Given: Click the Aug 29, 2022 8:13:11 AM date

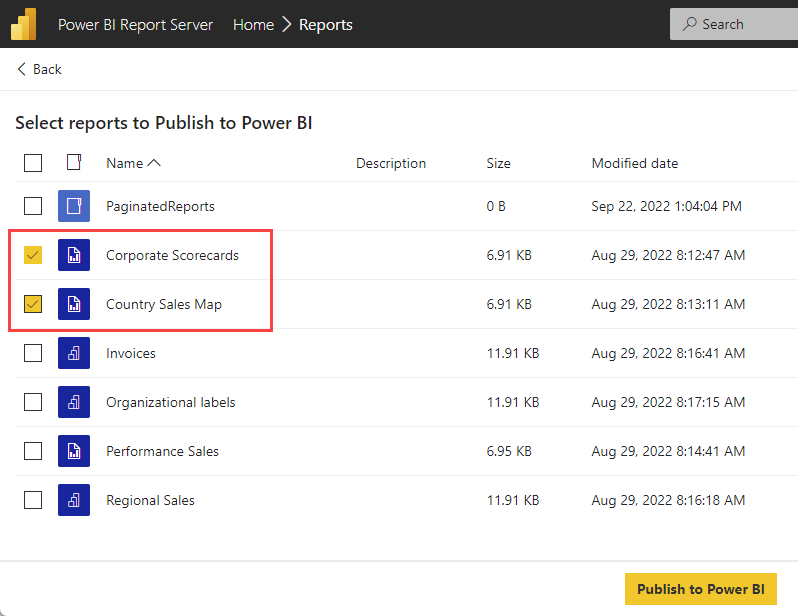Looking at the screenshot, I should click(668, 304).
